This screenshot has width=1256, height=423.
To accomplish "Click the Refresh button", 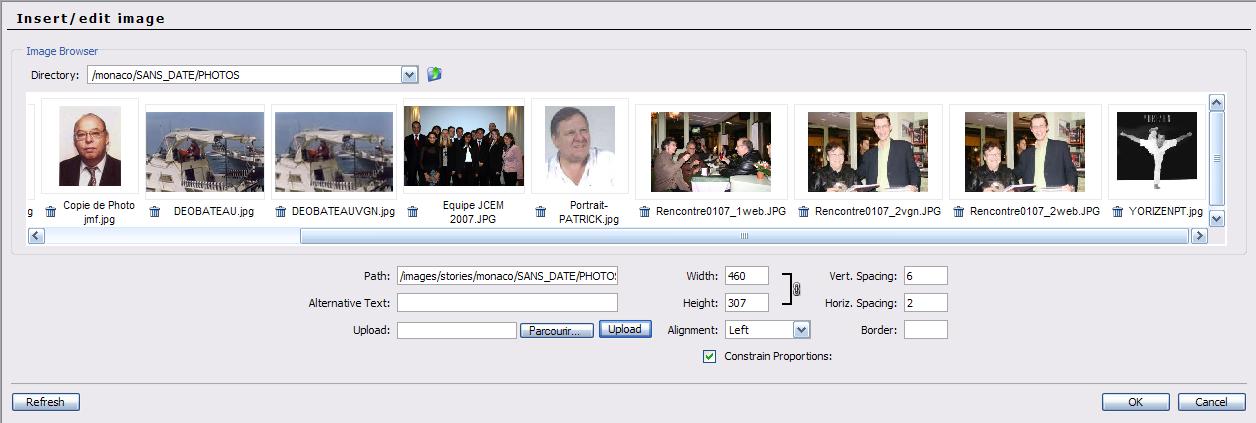I will tap(46, 402).
